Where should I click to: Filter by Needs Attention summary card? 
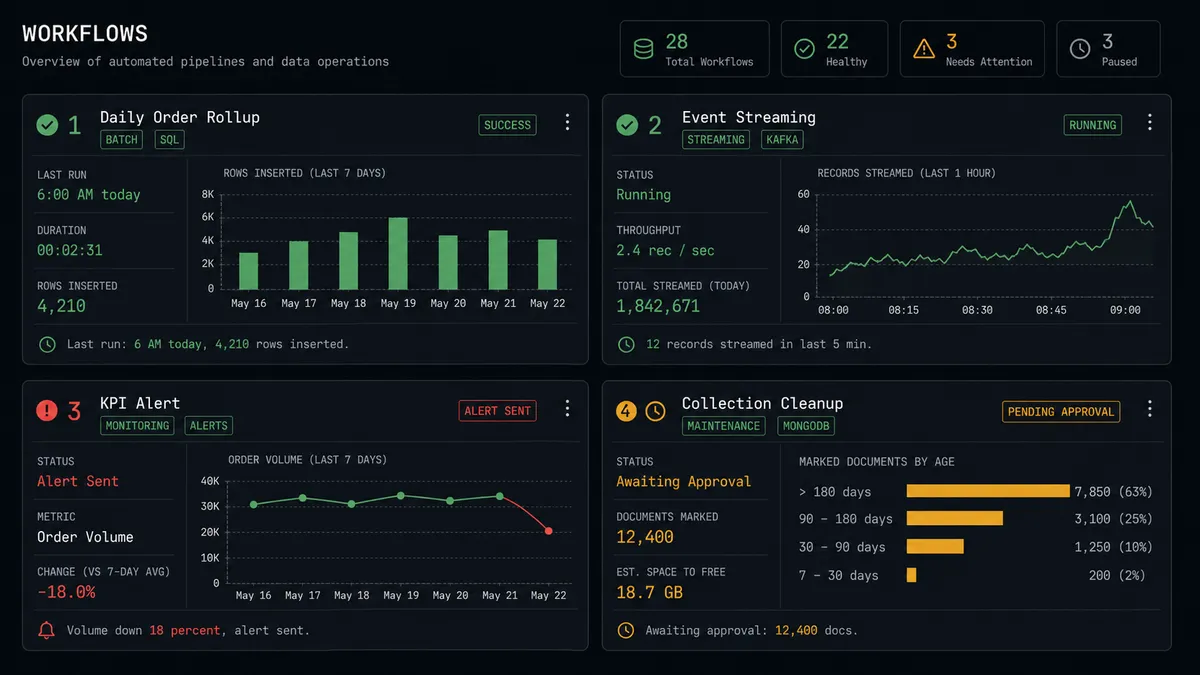click(972, 49)
